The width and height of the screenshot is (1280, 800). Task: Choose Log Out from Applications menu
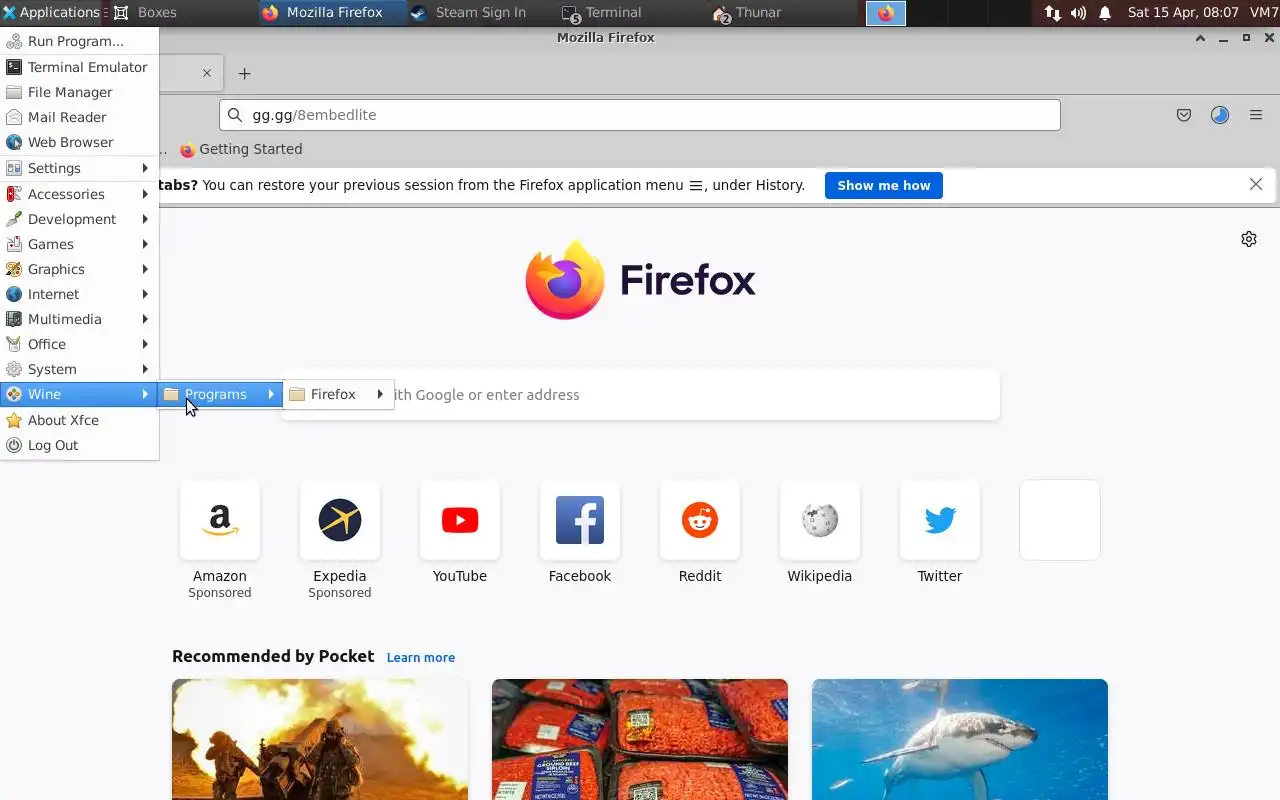click(79, 445)
